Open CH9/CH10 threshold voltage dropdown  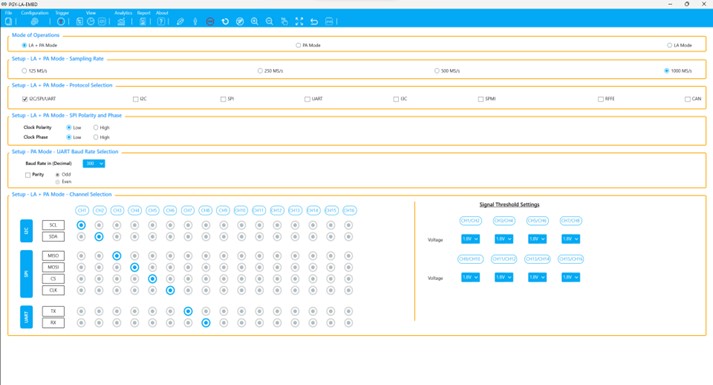[470, 277]
